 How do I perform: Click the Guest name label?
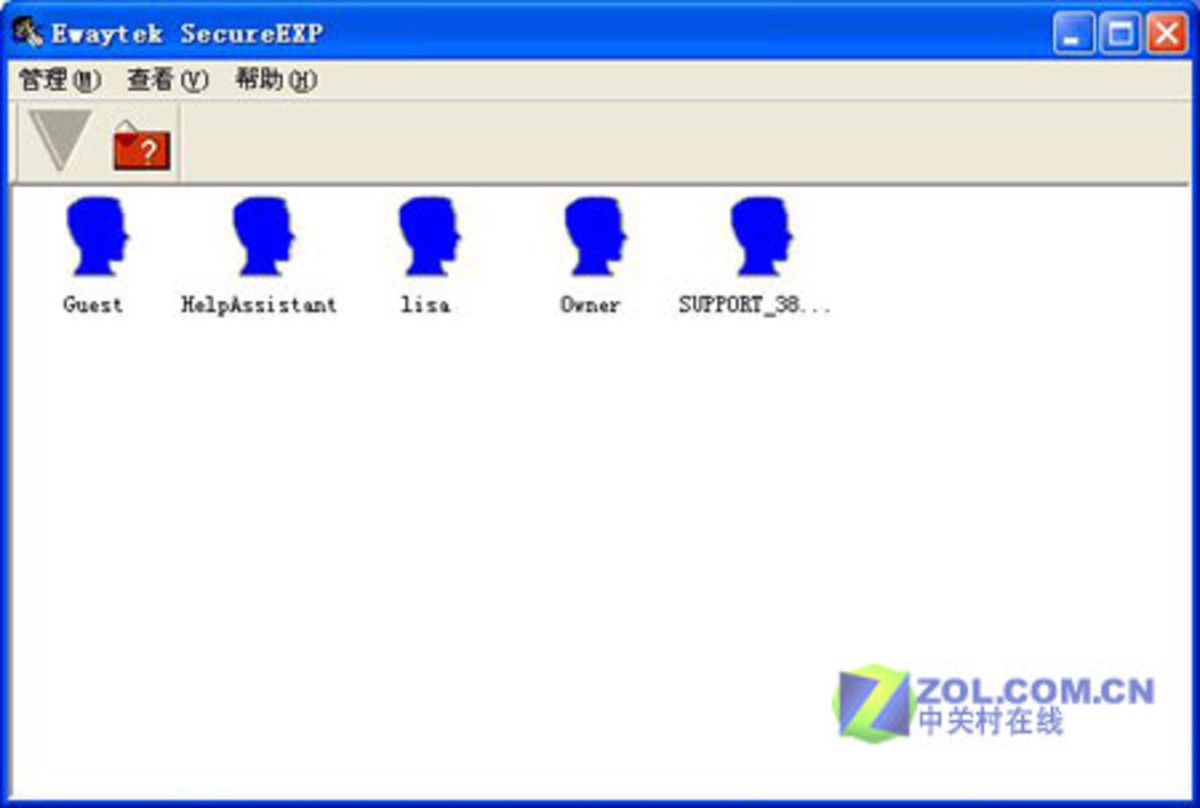pyautogui.click(x=93, y=305)
